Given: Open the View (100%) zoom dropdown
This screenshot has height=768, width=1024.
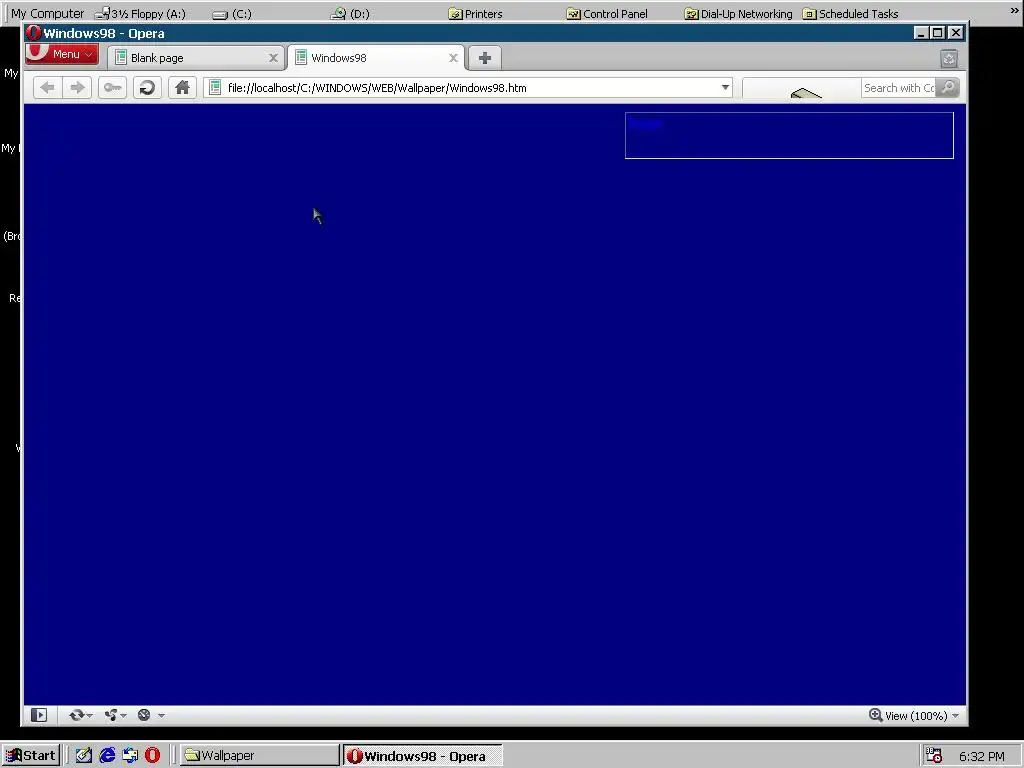Looking at the screenshot, I should 921,716.
